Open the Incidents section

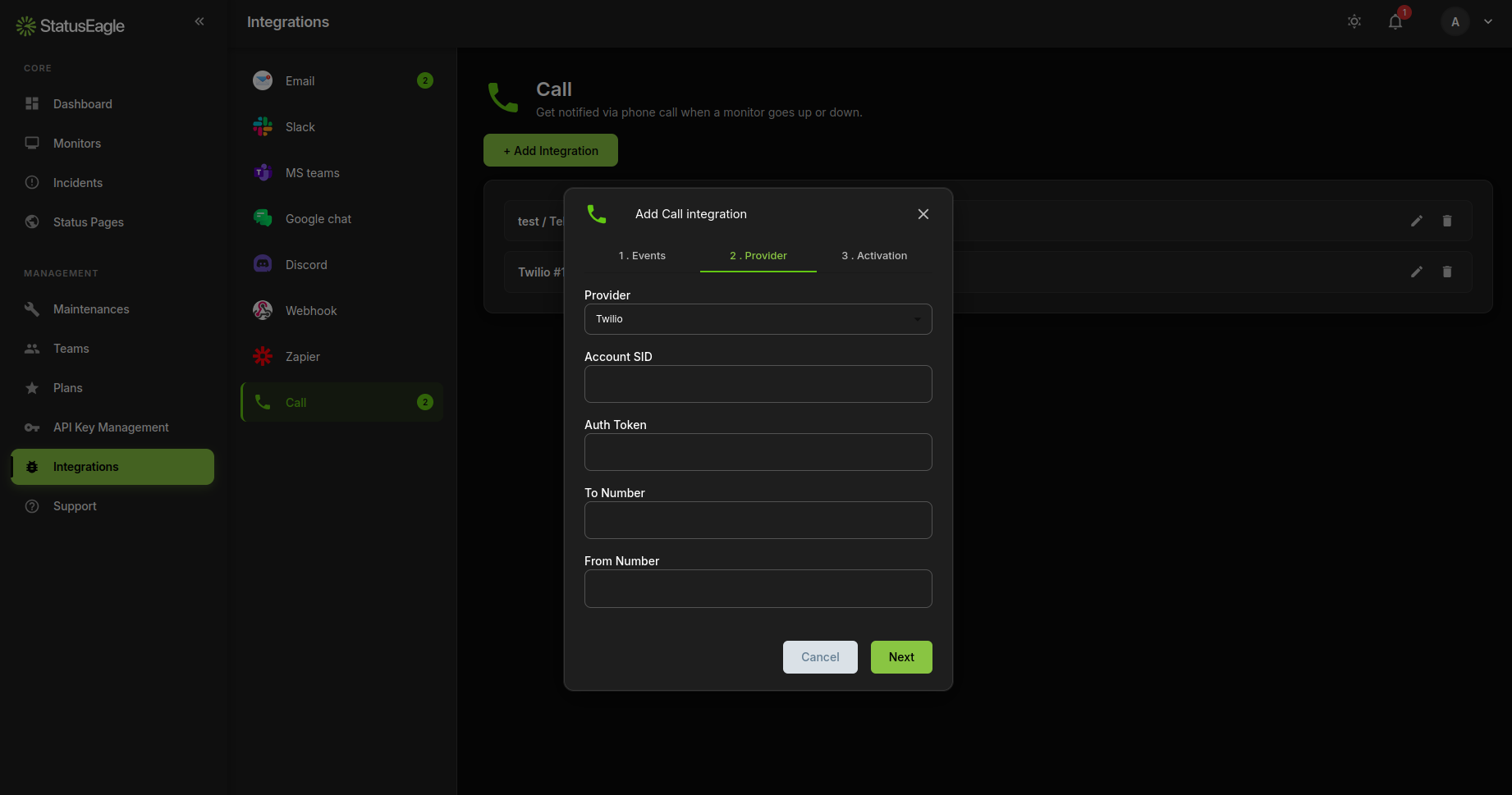pyautogui.click(x=112, y=183)
